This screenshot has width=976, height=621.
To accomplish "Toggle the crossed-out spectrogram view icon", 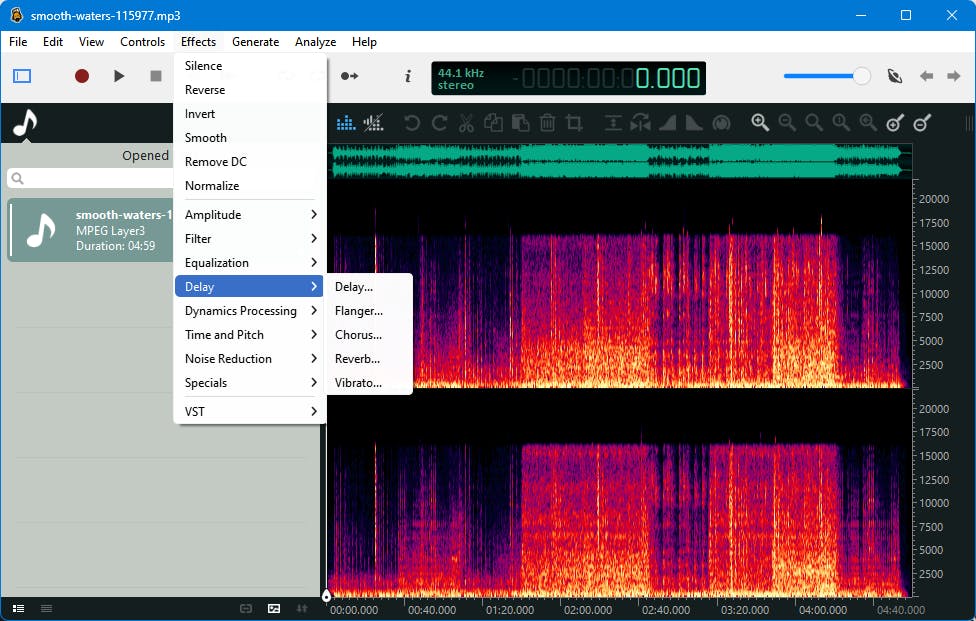I will click(373, 123).
